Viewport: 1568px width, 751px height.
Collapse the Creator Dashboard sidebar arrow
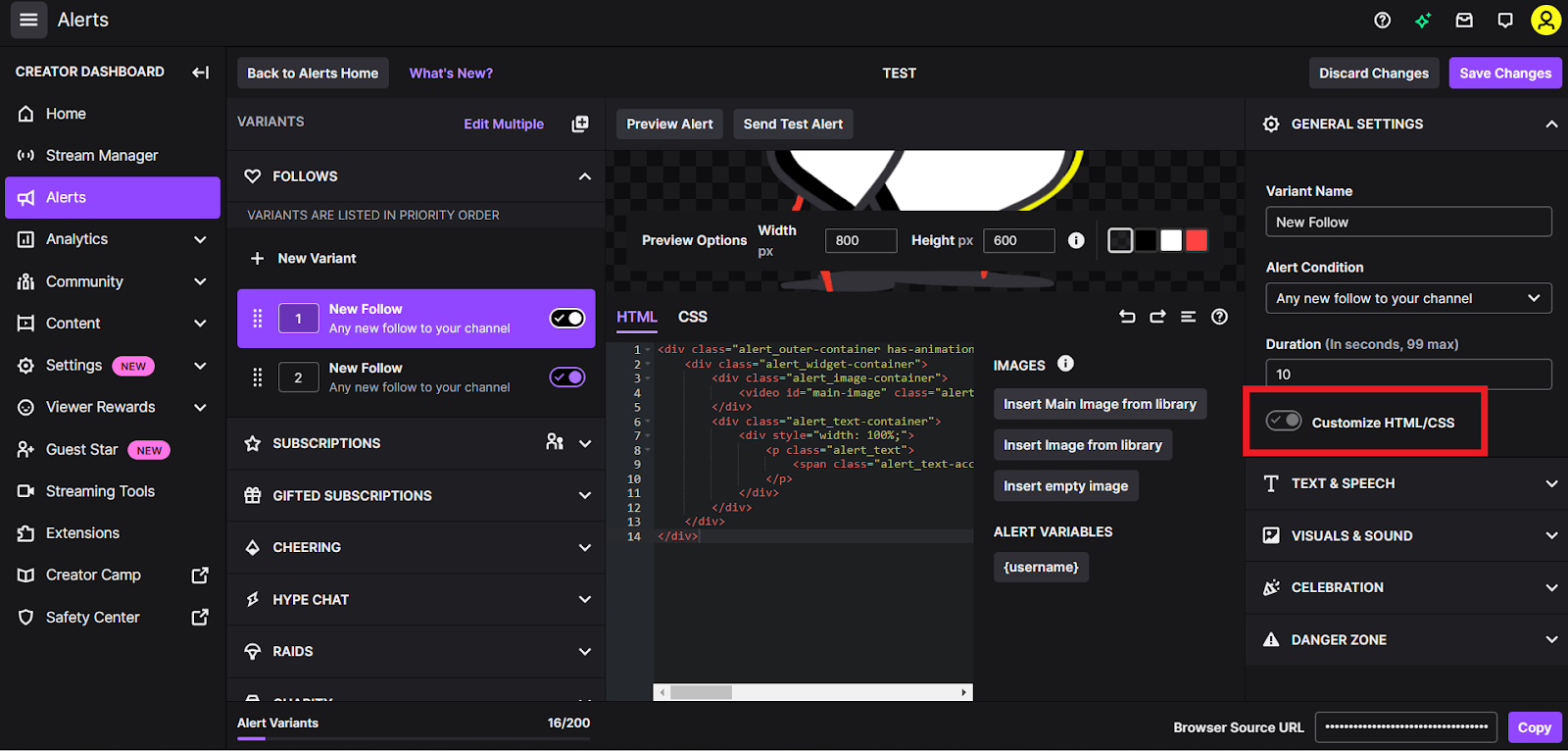tap(200, 72)
